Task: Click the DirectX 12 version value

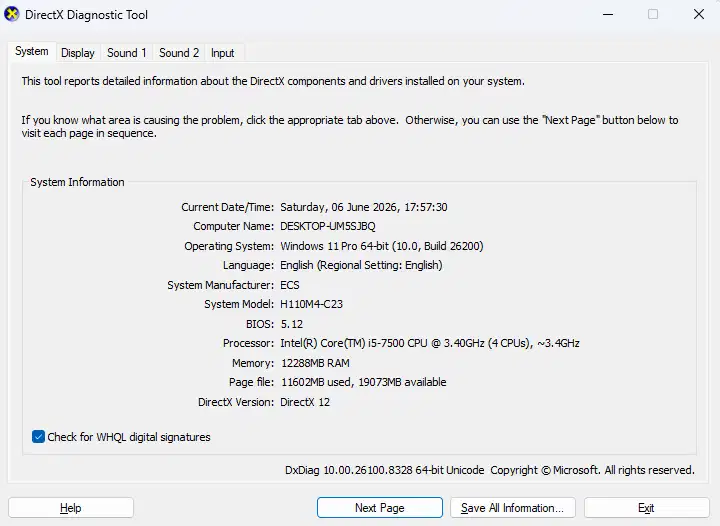Action: pos(305,402)
